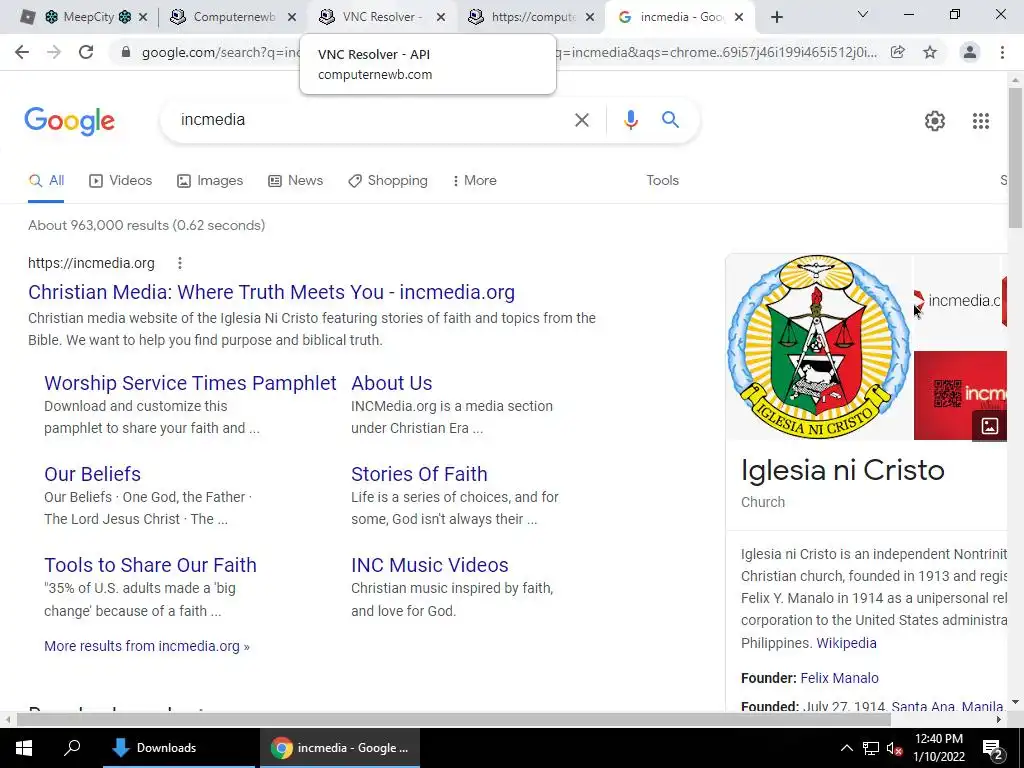Select the All results filter
Viewport: 1024px width, 768px height.
coord(46,180)
